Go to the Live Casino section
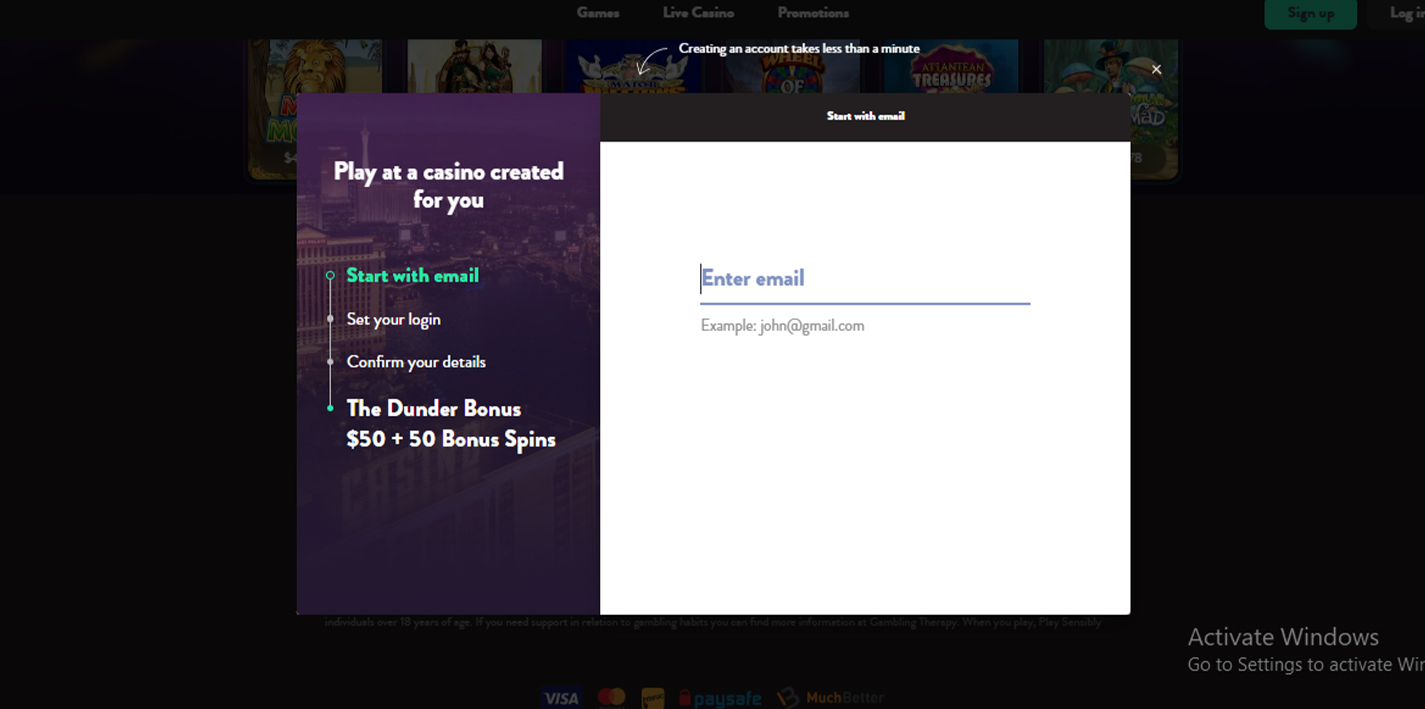The width and height of the screenshot is (1425, 709). coord(698,13)
